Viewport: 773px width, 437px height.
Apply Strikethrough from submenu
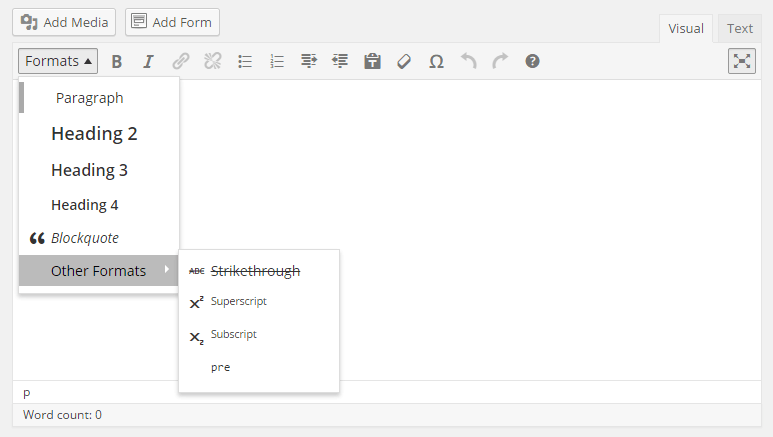259,271
